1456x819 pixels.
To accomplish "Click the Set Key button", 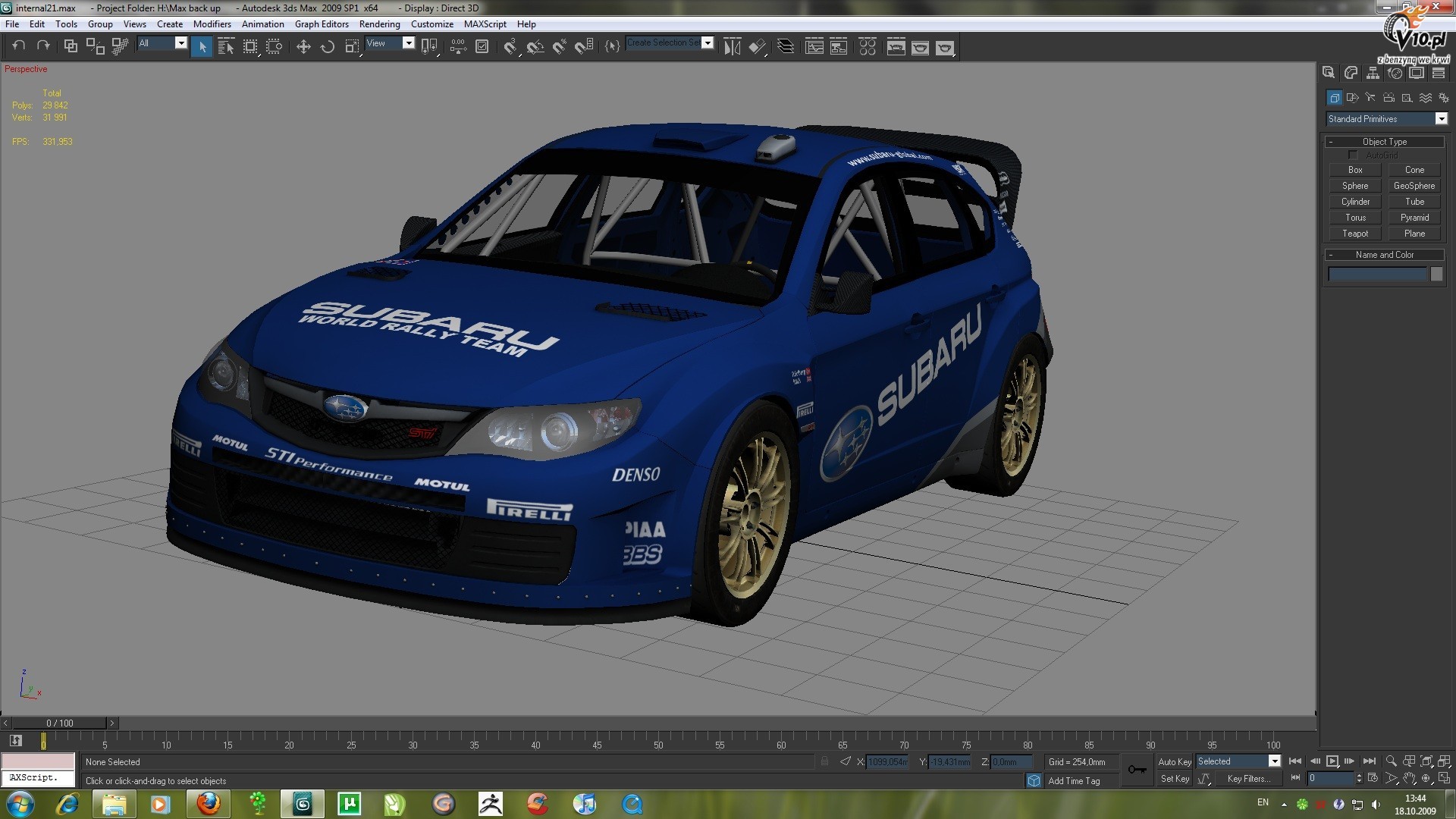I will [1175, 779].
